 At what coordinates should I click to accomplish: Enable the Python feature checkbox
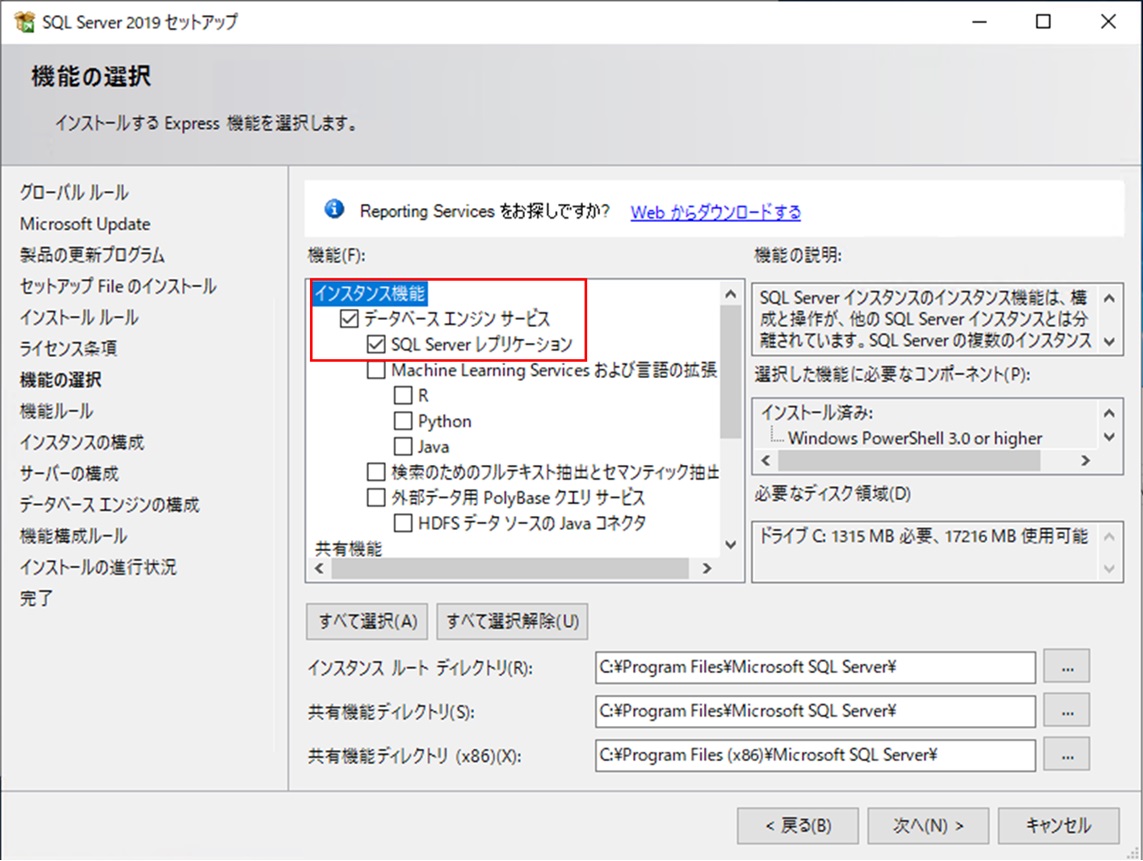coord(403,421)
